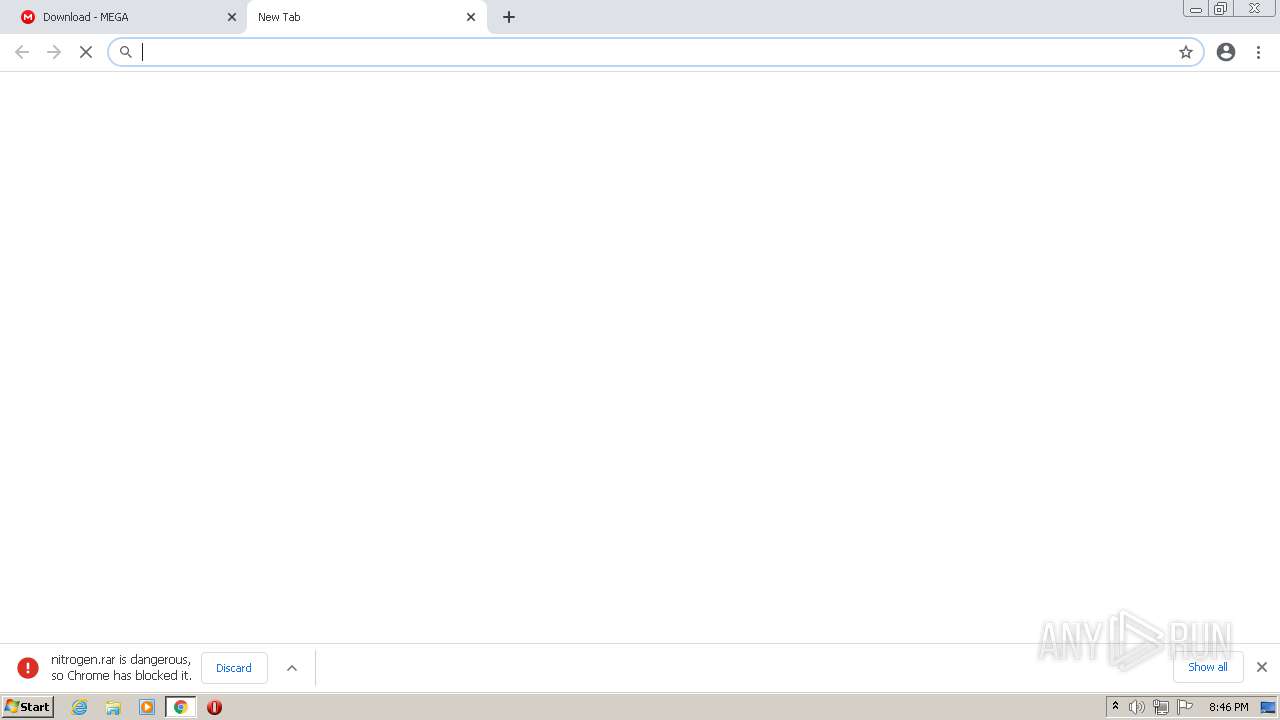The width and height of the screenshot is (1280, 720).
Task: Select the New Tab tab
Action: click(366, 17)
